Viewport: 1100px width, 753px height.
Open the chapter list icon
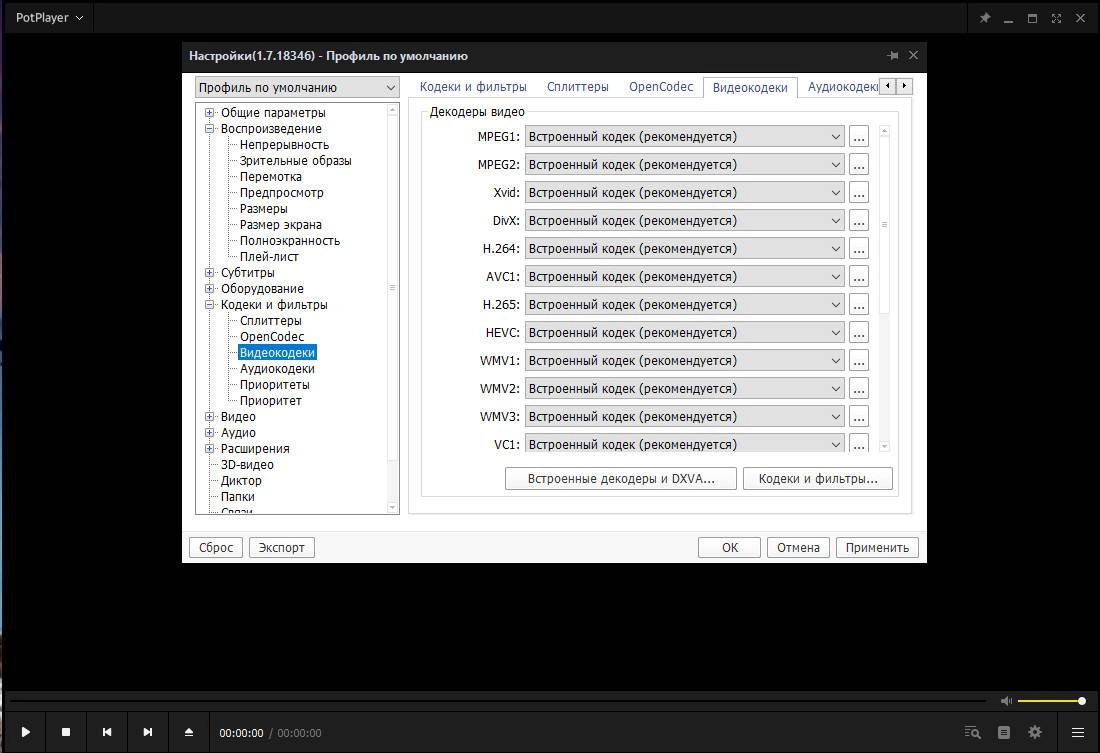(1004, 732)
